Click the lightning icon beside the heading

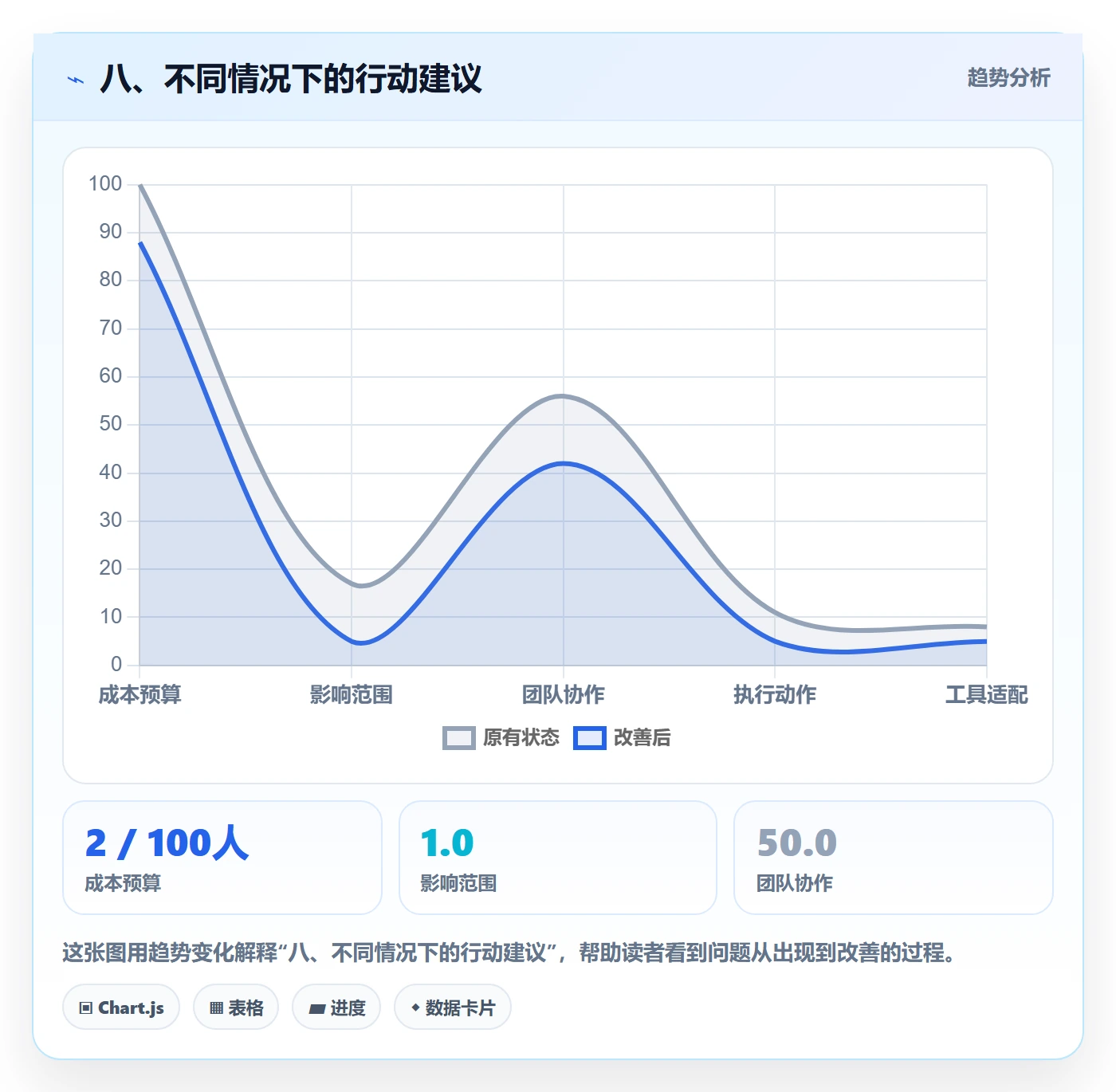tap(76, 80)
